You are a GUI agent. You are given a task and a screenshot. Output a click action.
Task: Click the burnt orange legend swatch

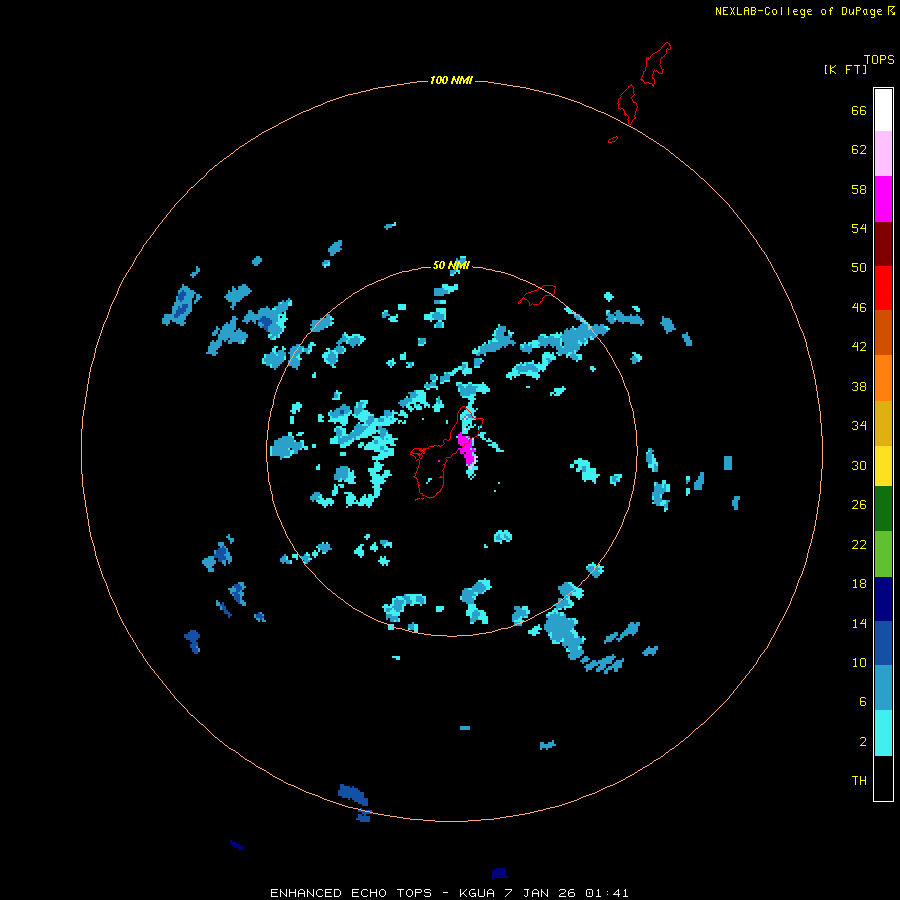pos(883,332)
